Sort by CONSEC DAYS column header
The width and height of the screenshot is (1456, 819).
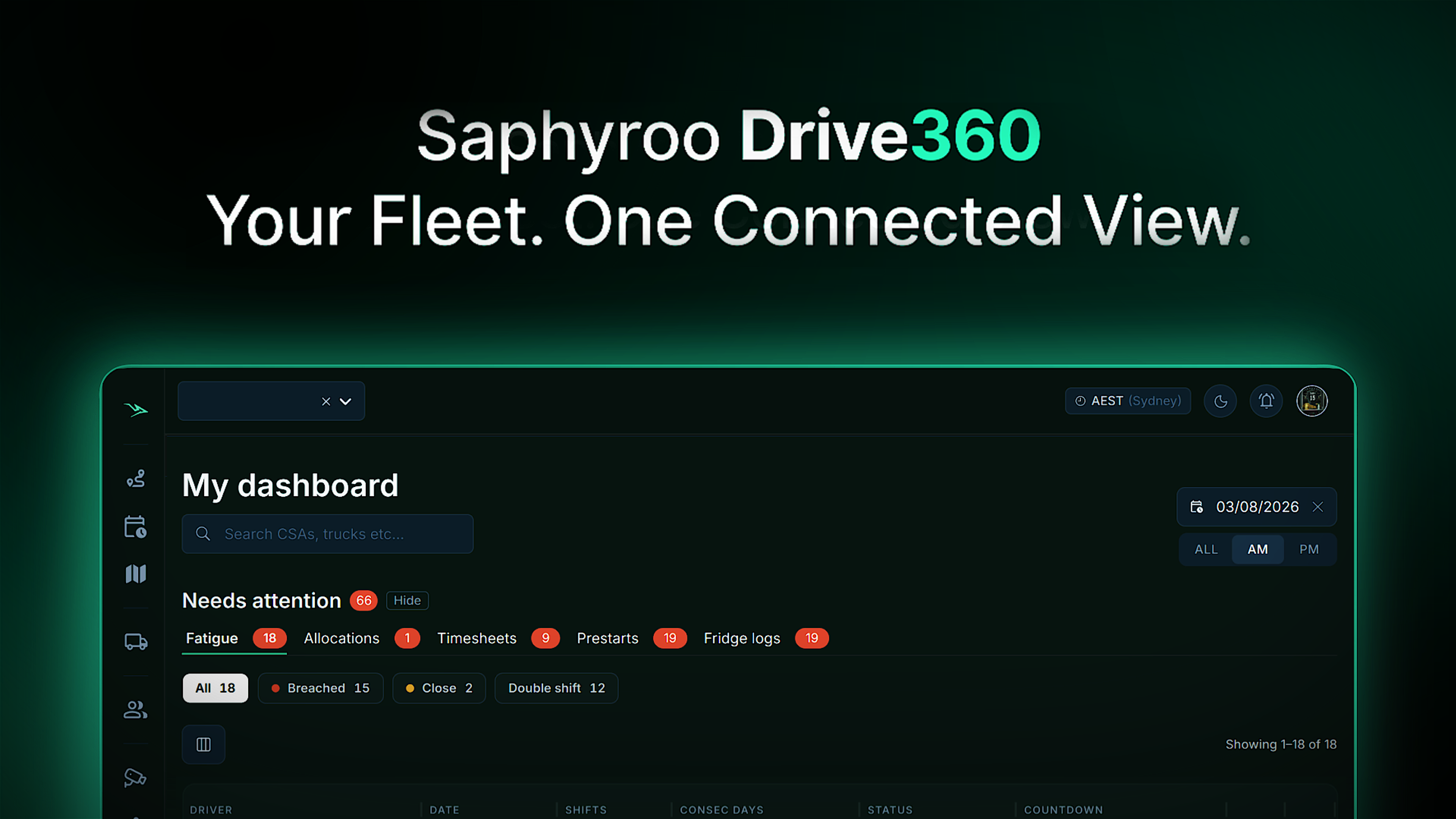point(721,810)
